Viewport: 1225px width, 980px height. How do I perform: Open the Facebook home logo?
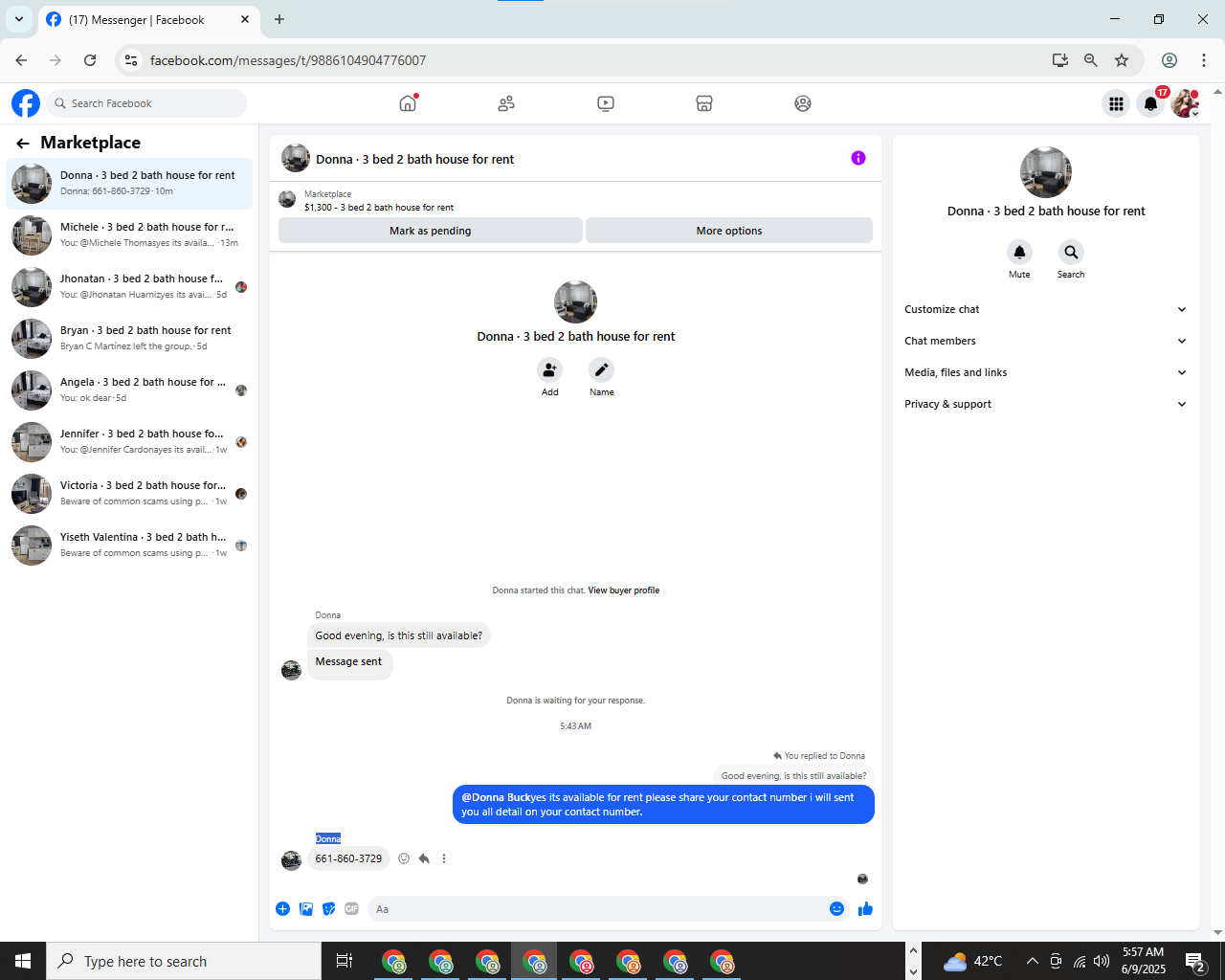coord(26,103)
